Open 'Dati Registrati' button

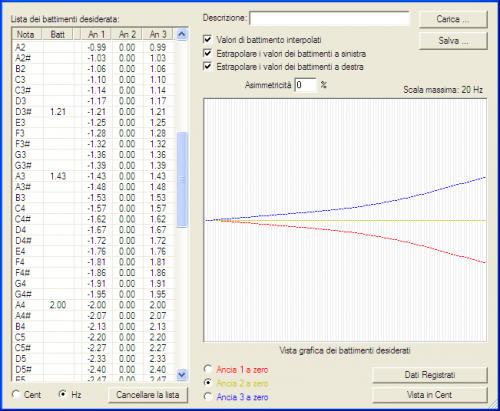pos(430,375)
